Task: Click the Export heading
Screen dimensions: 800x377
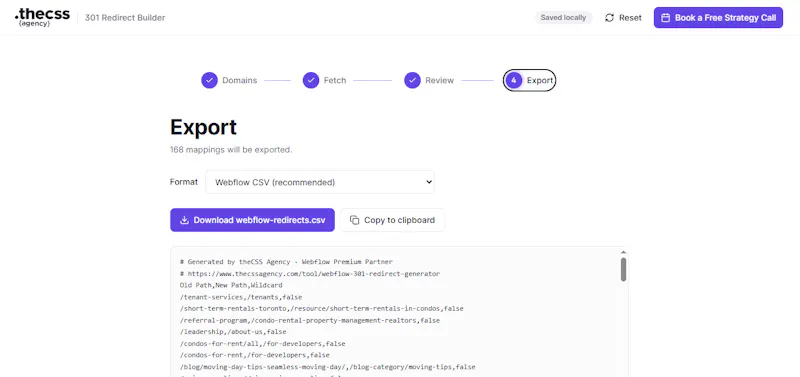Action: click(204, 127)
